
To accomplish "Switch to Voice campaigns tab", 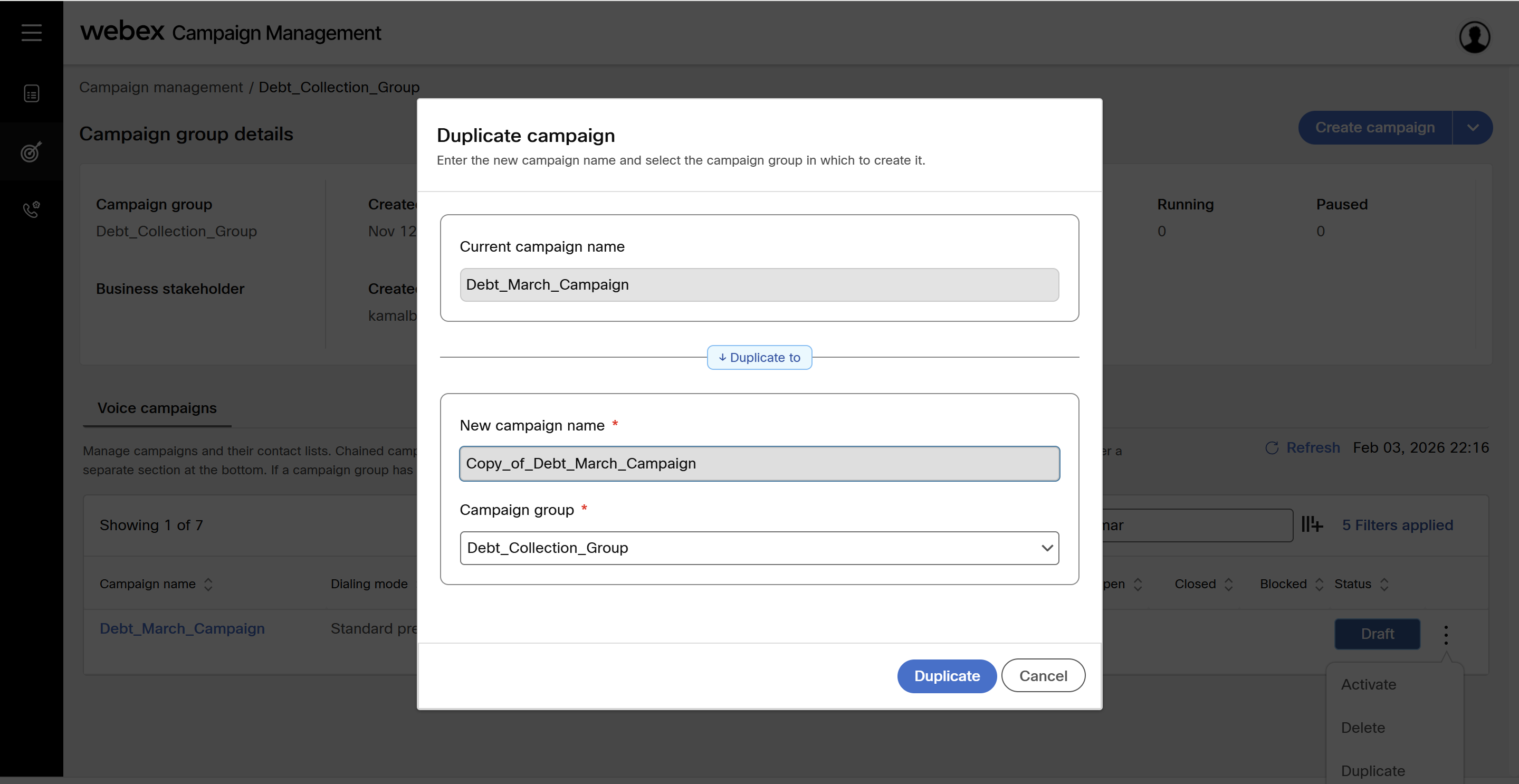I will [157, 408].
